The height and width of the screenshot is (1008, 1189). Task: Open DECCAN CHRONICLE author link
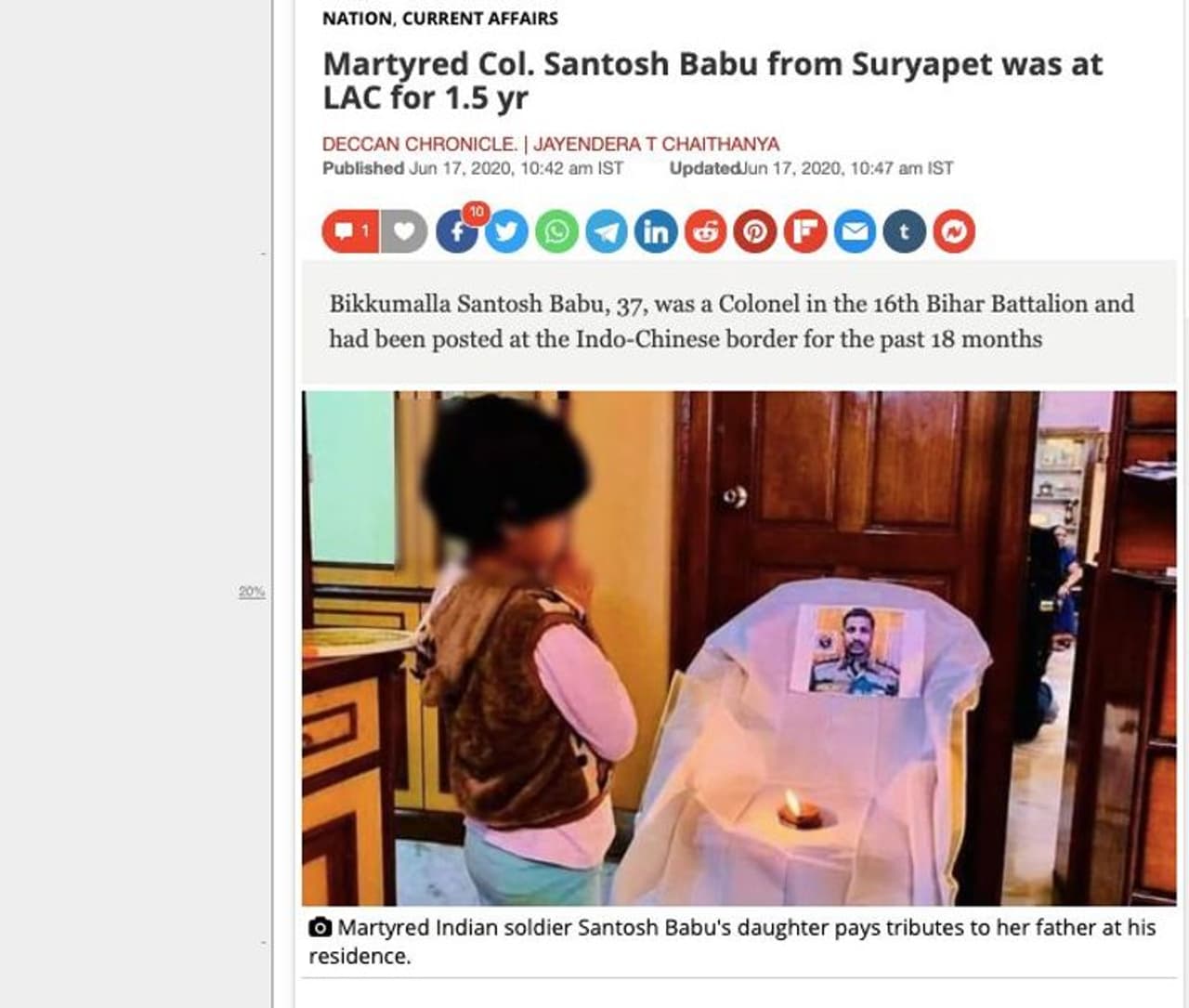pyautogui.click(x=420, y=144)
